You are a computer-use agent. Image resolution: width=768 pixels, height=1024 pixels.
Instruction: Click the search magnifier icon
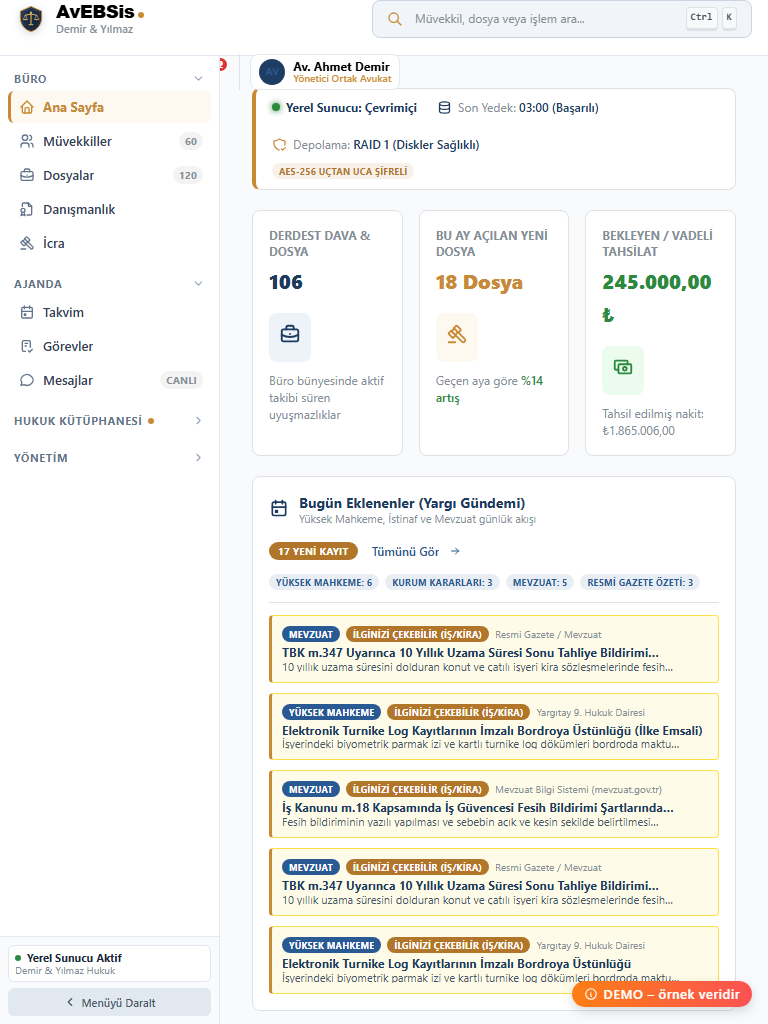tap(394, 19)
